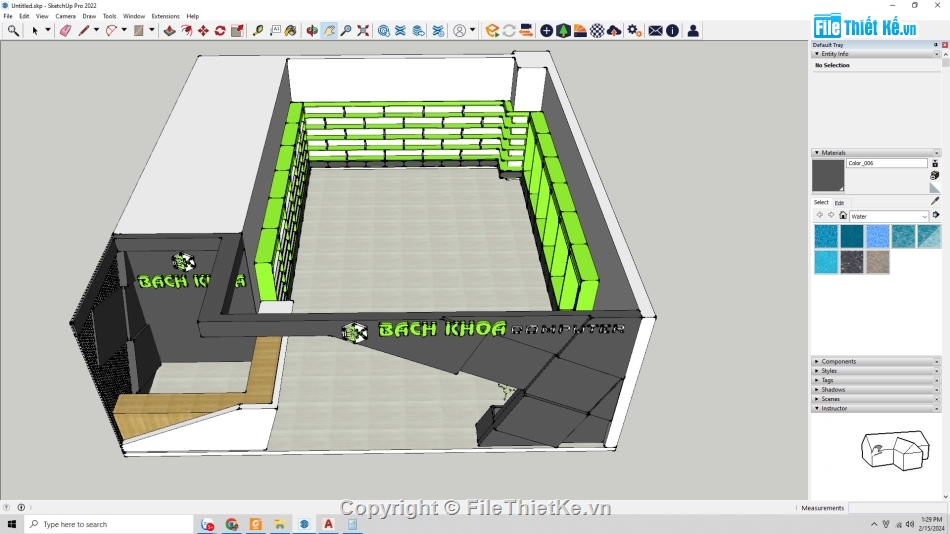The width and height of the screenshot is (950, 534).
Task: Expand the Shadows panel
Action: tap(817, 390)
